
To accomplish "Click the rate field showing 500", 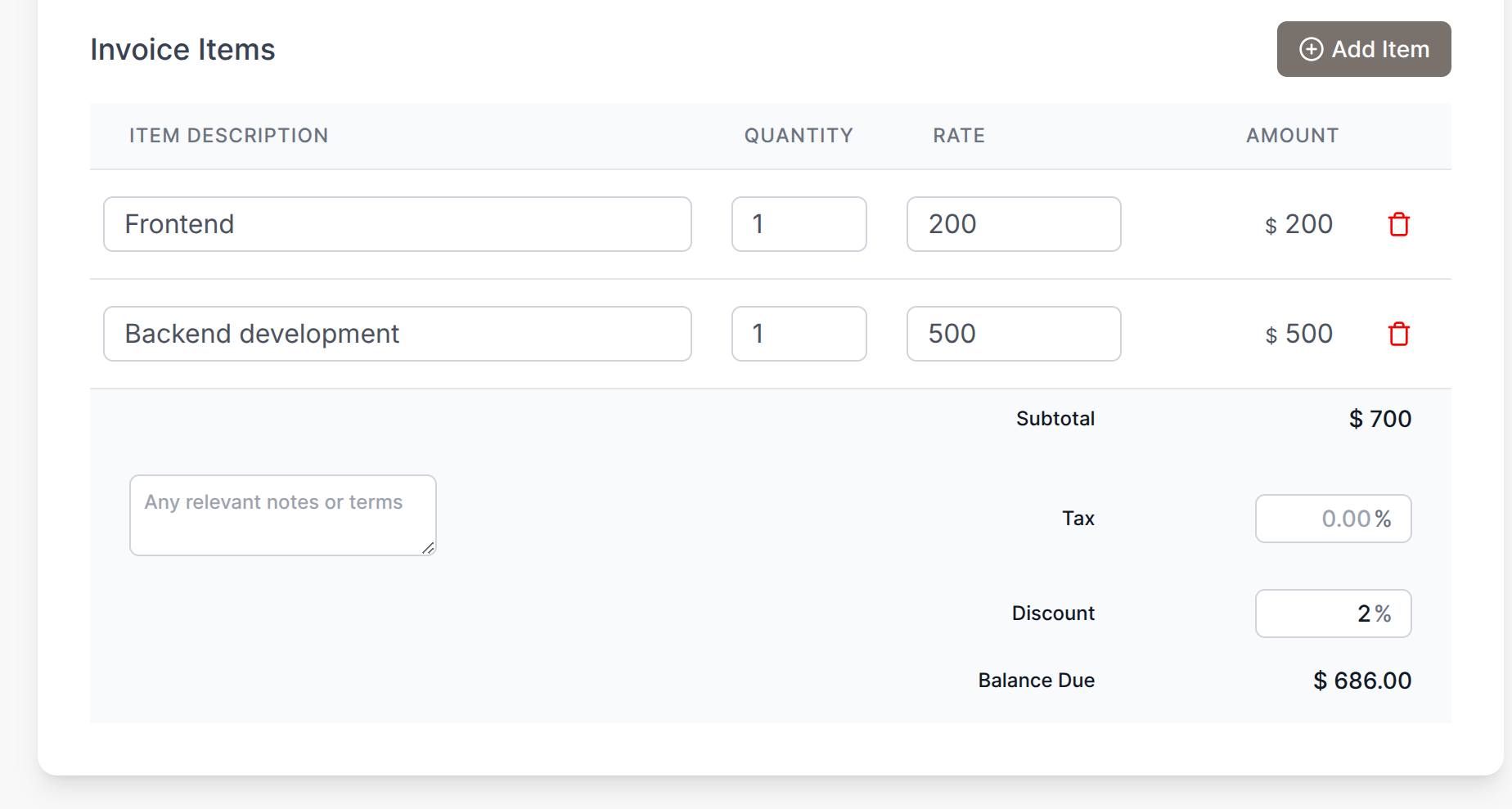I will tap(1013, 334).
